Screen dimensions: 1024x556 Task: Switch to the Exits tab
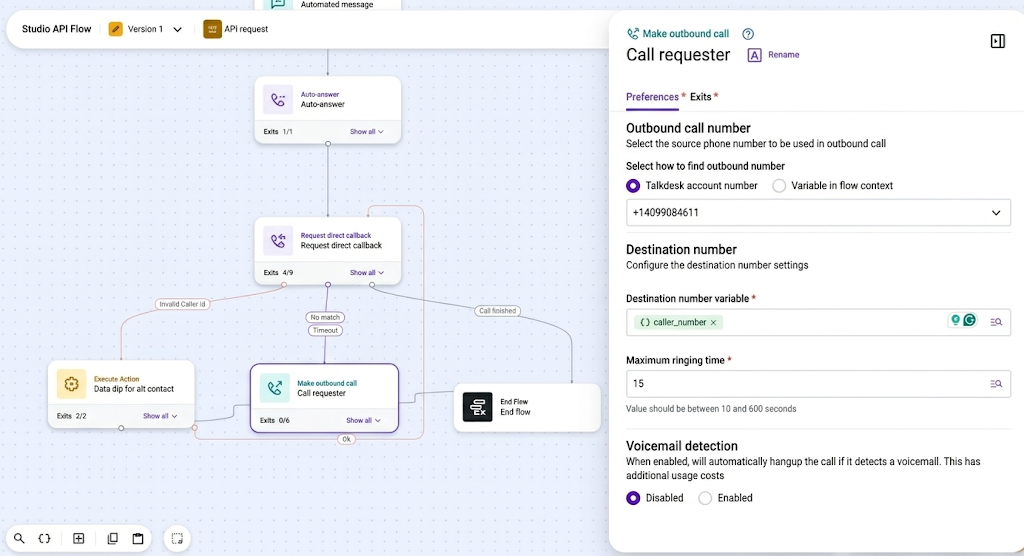(701, 97)
